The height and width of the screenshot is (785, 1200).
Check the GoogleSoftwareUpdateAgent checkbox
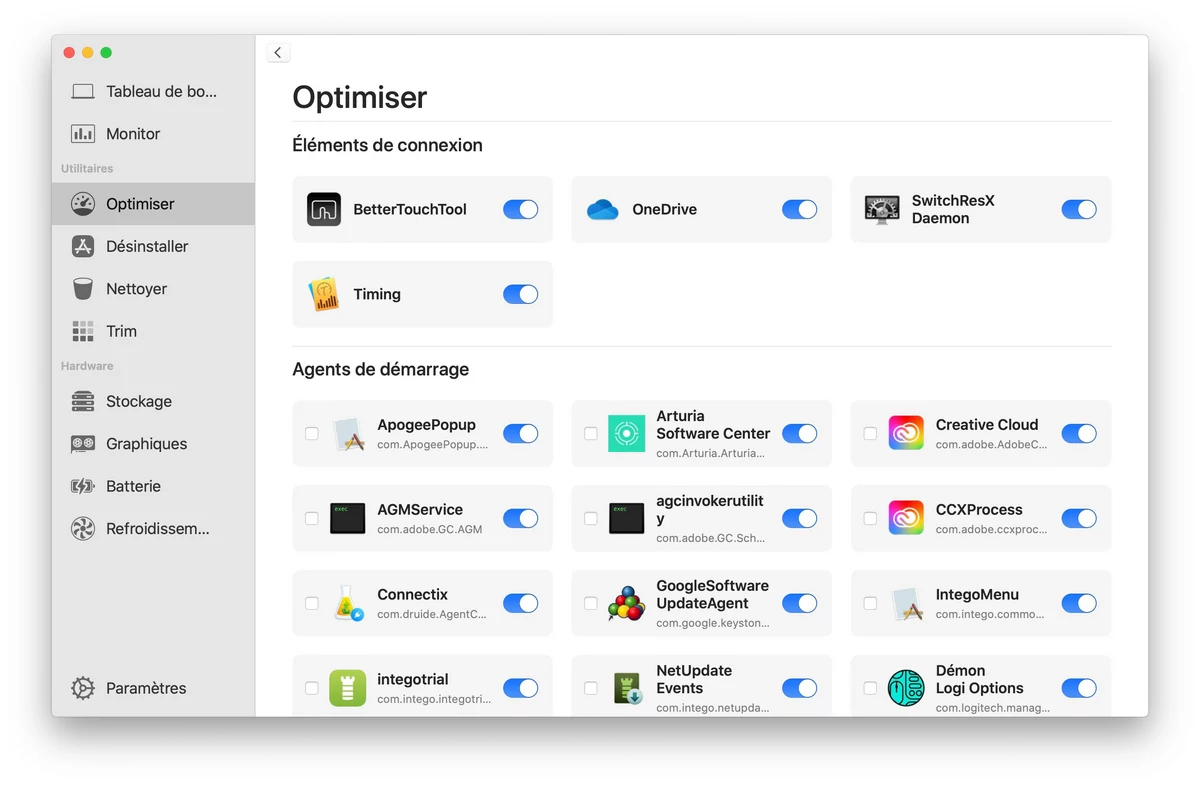591,603
